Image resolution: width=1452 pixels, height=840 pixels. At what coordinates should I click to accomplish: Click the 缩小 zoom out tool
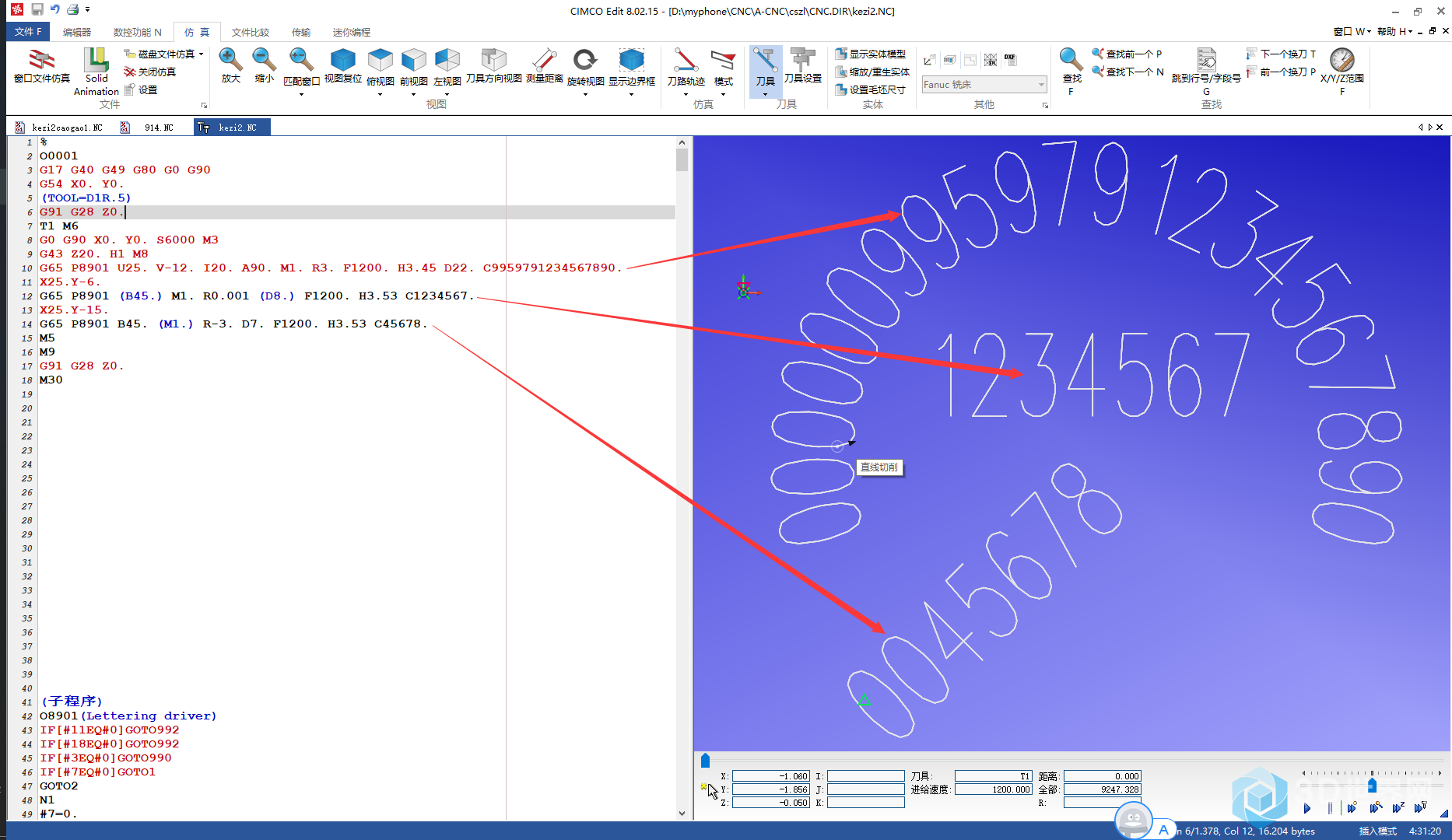[x=265, y=66]
